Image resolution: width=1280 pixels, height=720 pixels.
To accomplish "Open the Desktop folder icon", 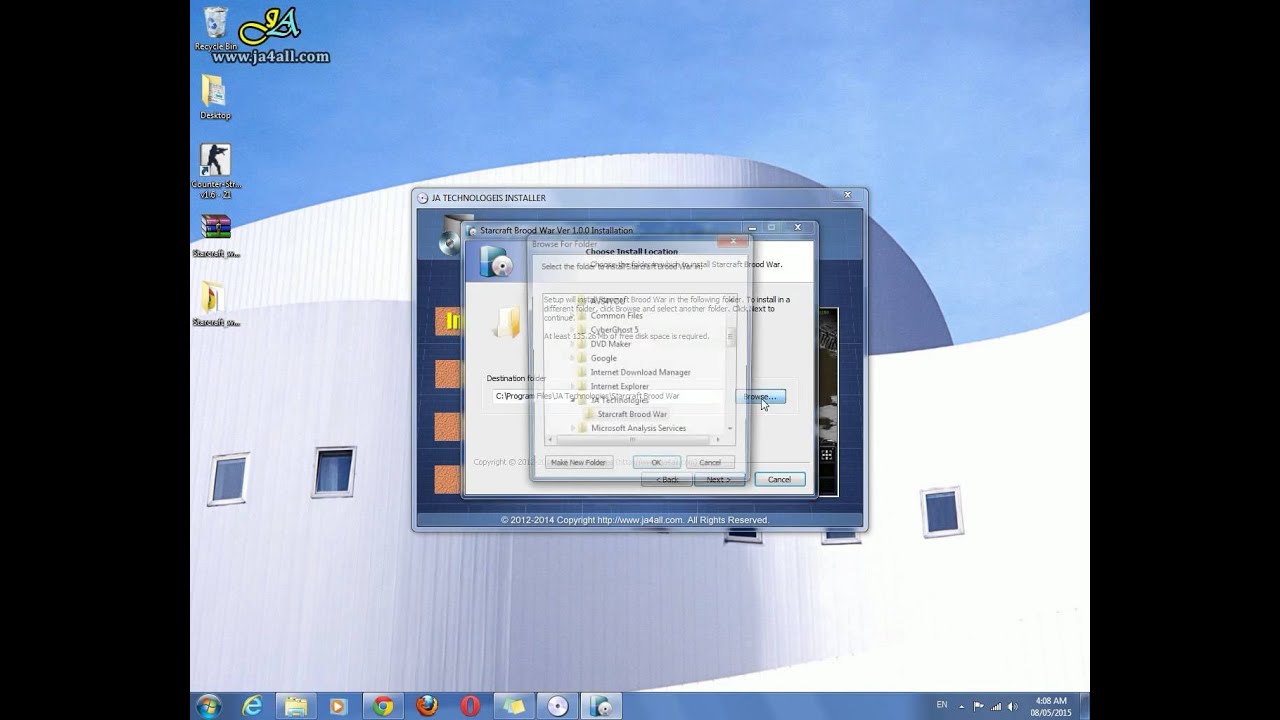I will coord(214,98).
